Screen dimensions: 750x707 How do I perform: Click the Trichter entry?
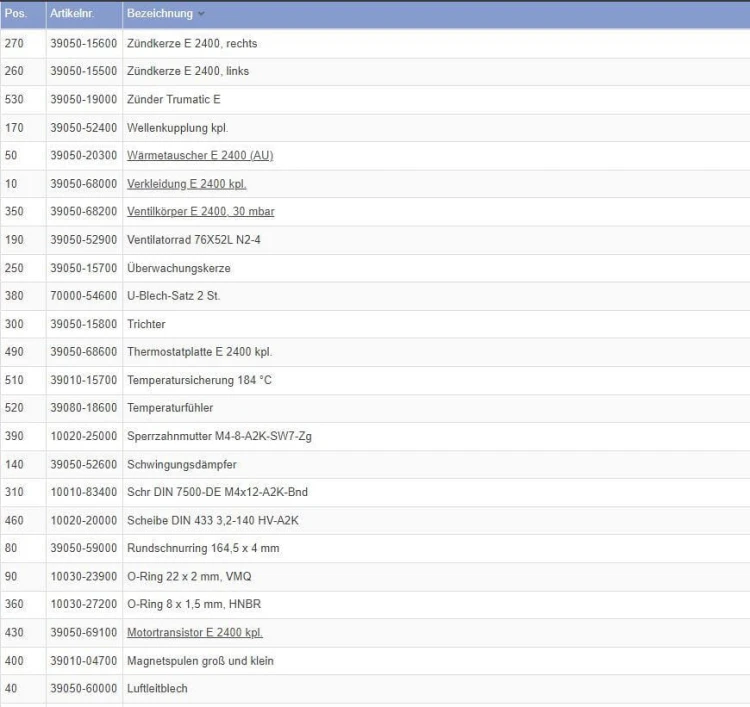click(x=146, y=324)
